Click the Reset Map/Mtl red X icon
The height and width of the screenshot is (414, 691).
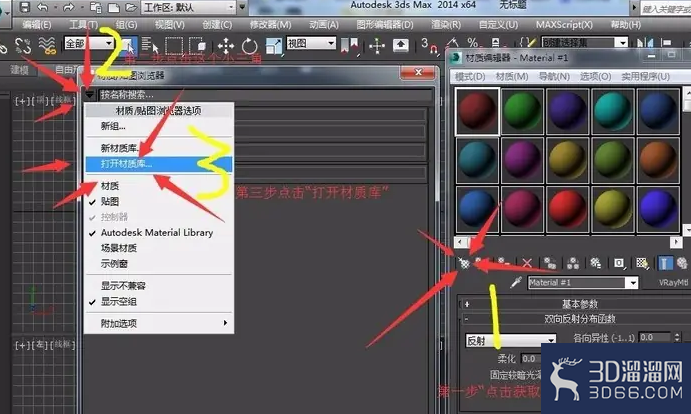(527, 263)
